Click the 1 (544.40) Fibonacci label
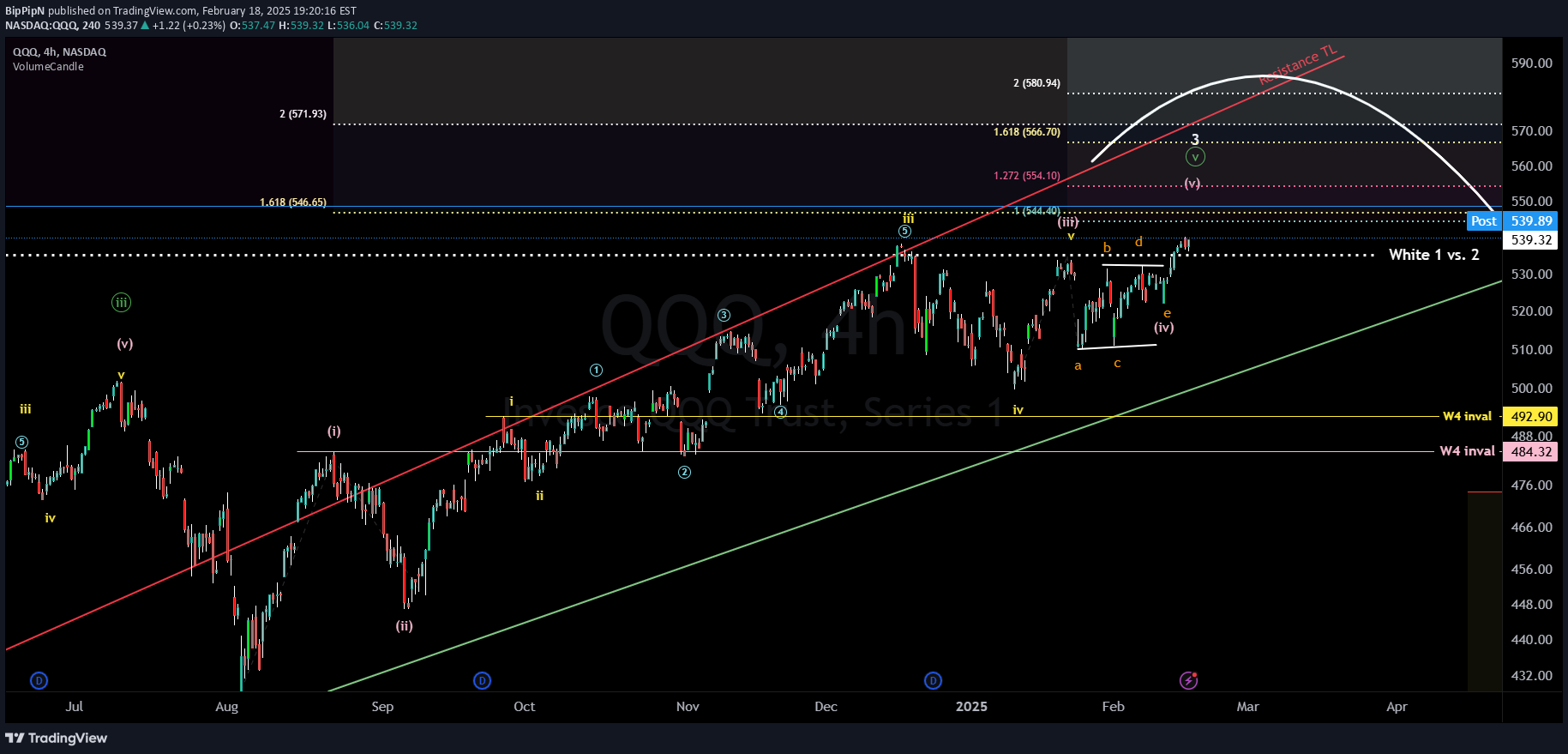The width and height of the screenshot is (1568, 754). (x=1037, y=211)
